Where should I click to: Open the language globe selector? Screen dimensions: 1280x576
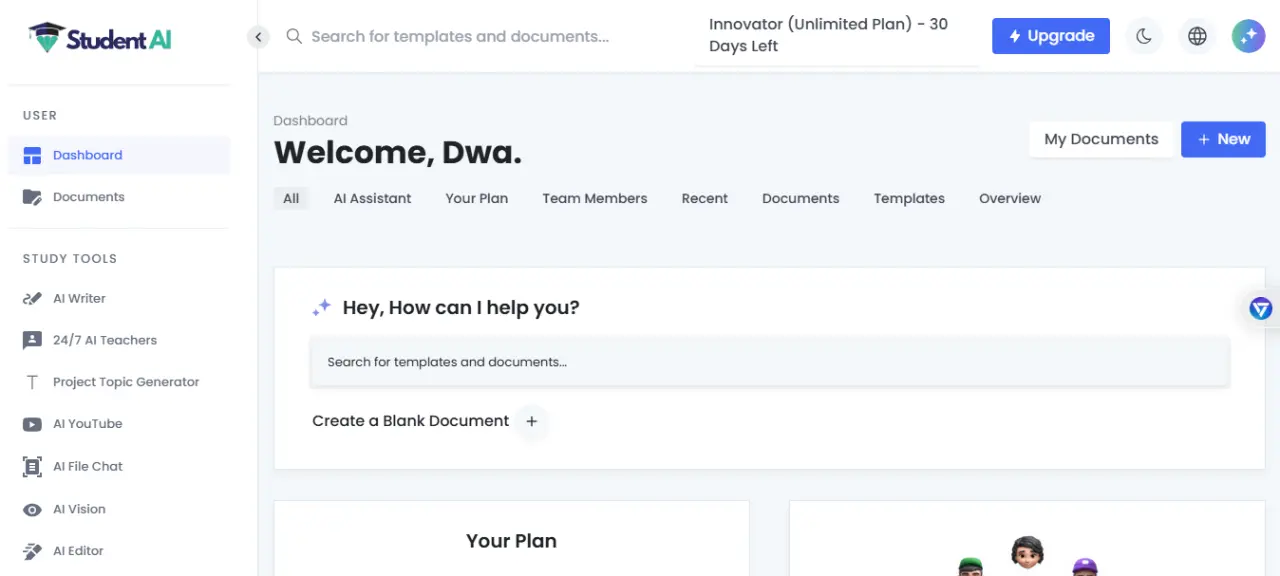click(x=1197, y=36)
